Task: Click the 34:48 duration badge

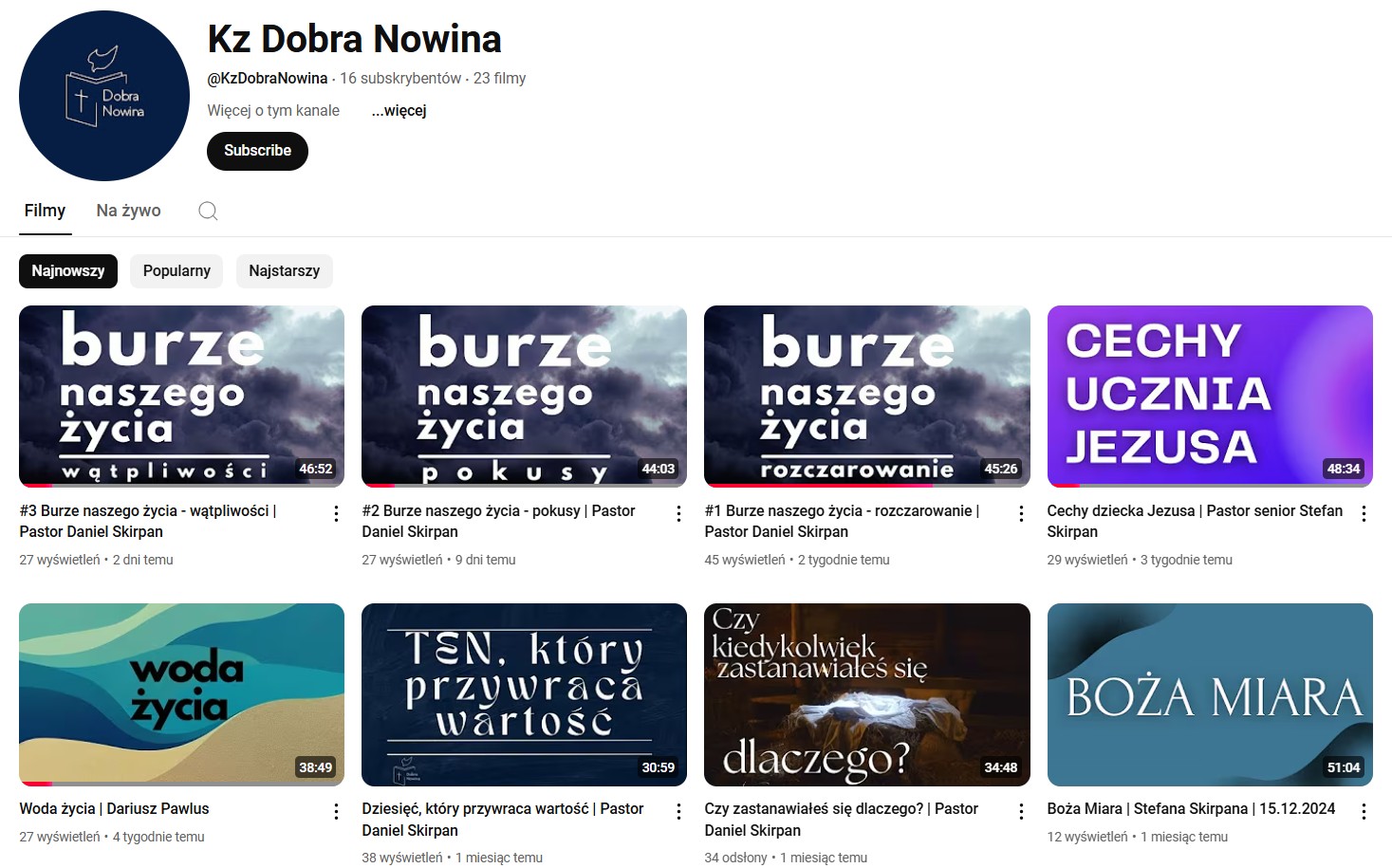Action: pos(1001,767)
